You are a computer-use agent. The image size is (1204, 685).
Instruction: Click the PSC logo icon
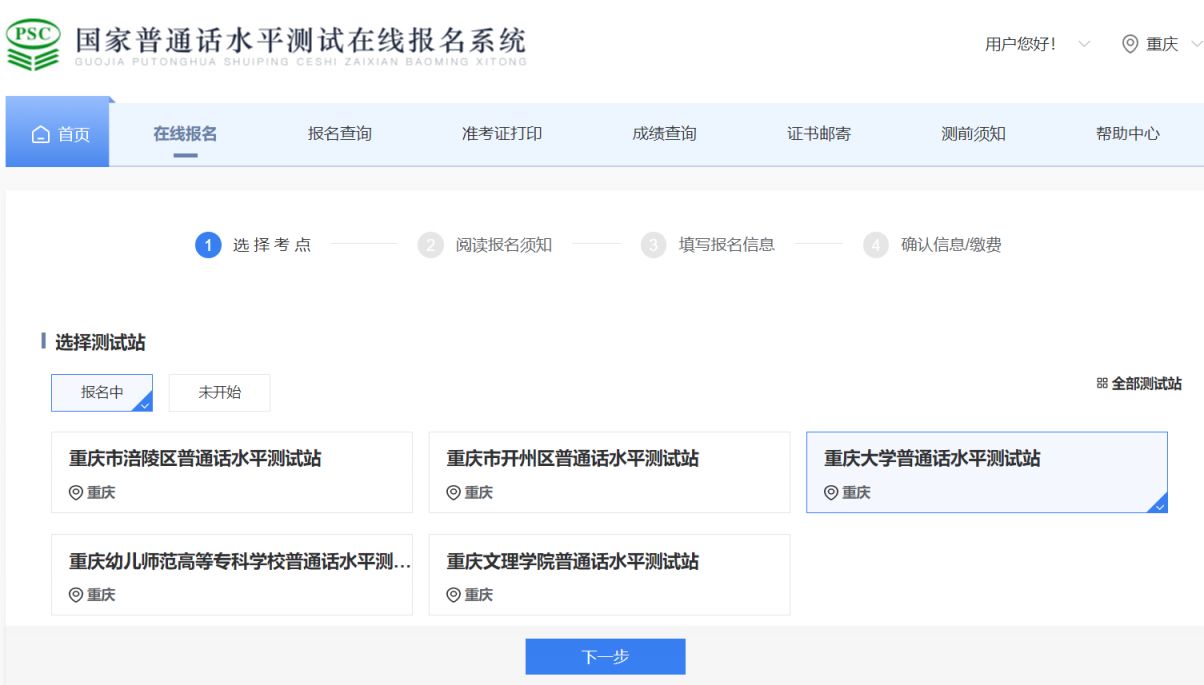tap(33, 45)
